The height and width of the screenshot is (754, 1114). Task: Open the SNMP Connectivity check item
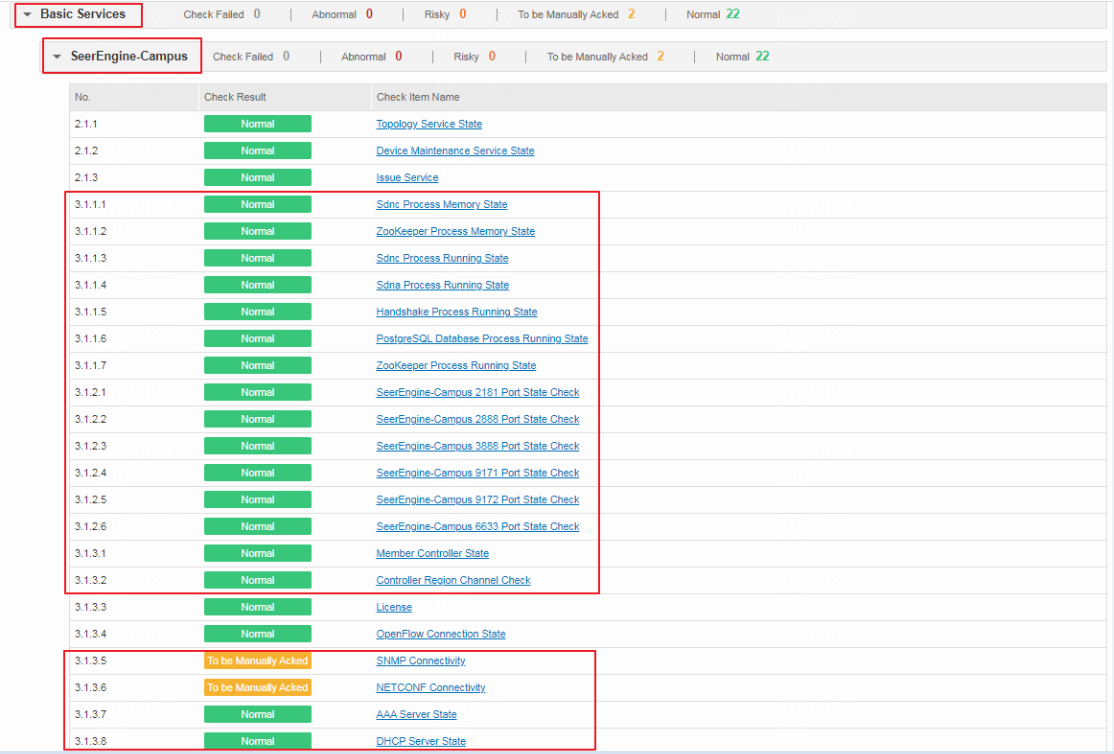point(421,661)
